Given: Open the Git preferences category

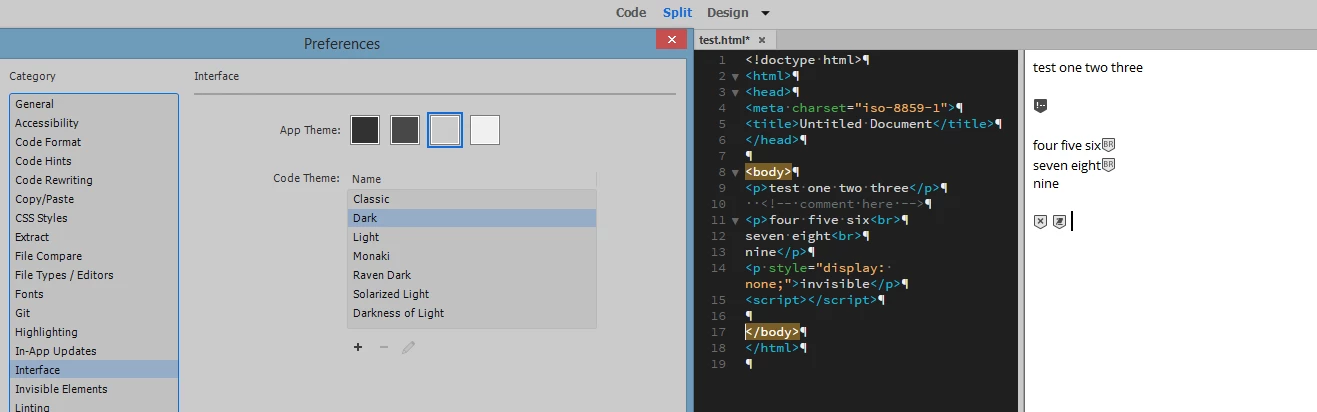Looking at the screenshot, I should (x=94, y=313).
